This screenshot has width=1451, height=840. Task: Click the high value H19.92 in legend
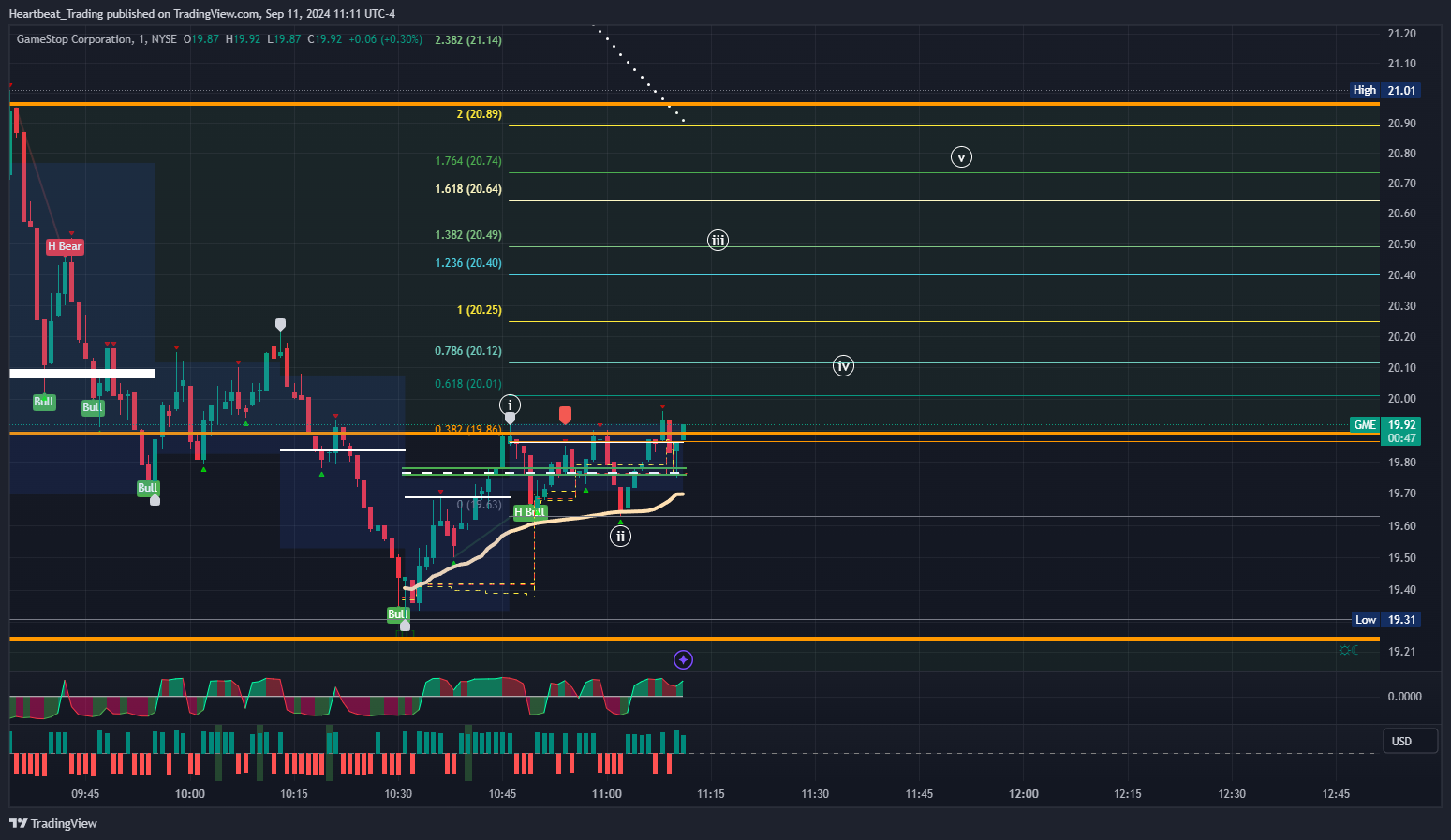[x=244, y=39]
